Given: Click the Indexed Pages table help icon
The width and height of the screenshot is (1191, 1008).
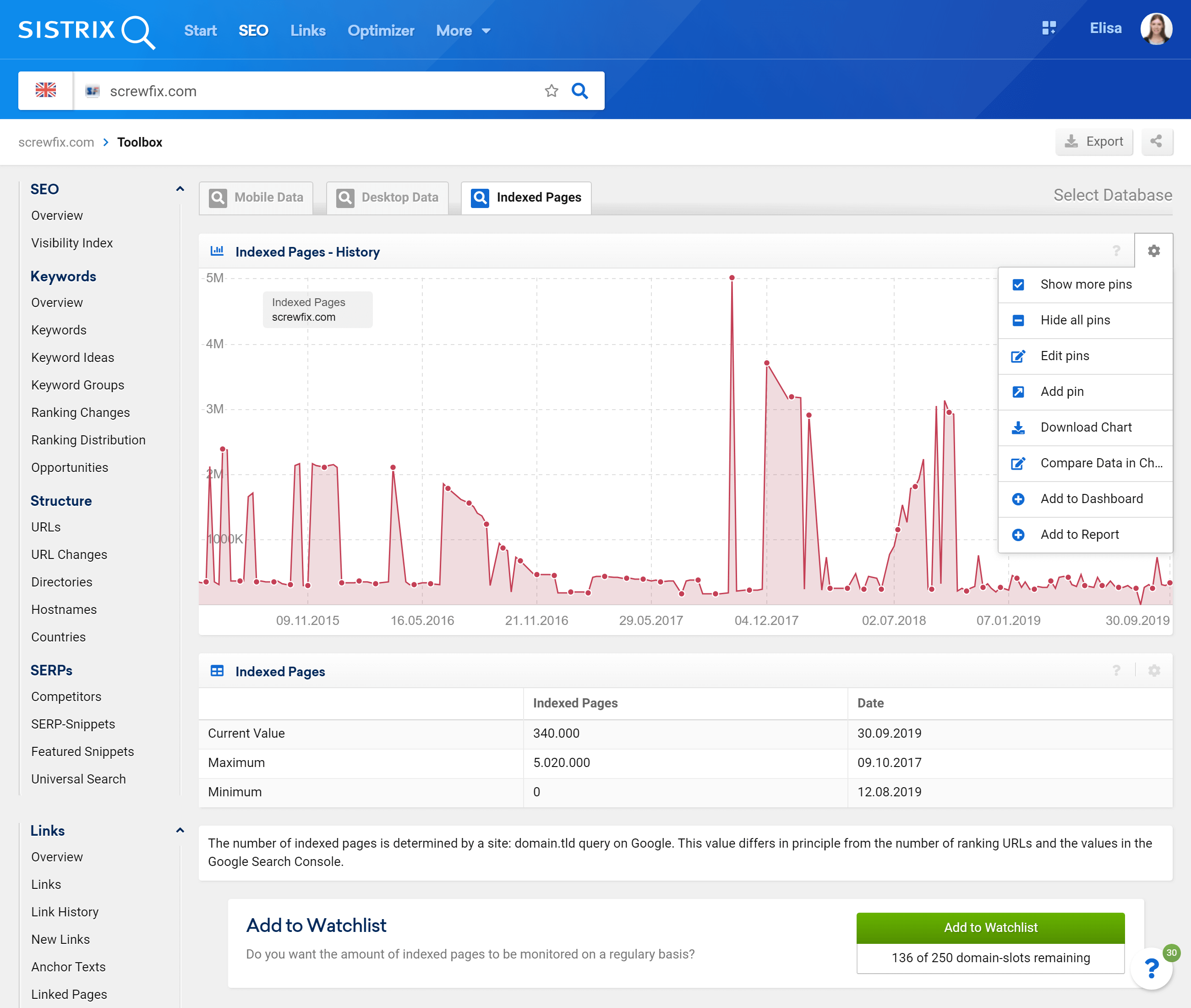Looking at the screenshot, I should coord(1116,670).
